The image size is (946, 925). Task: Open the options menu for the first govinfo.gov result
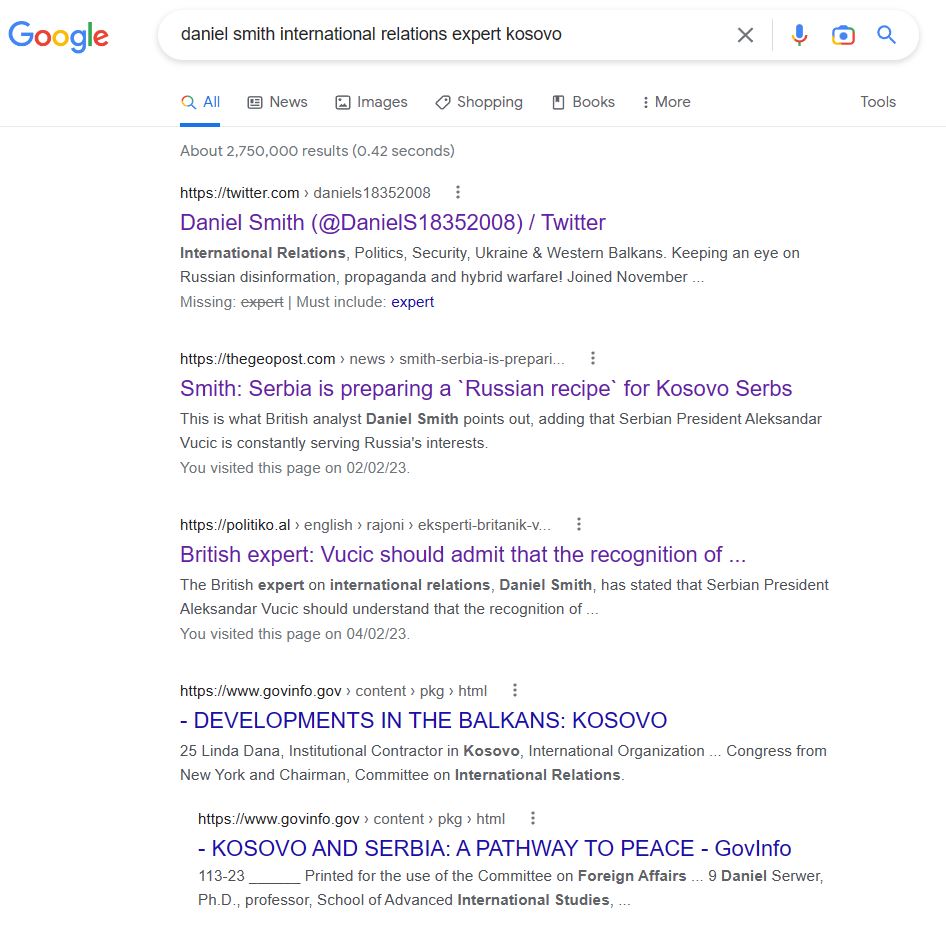click(515, 690)
